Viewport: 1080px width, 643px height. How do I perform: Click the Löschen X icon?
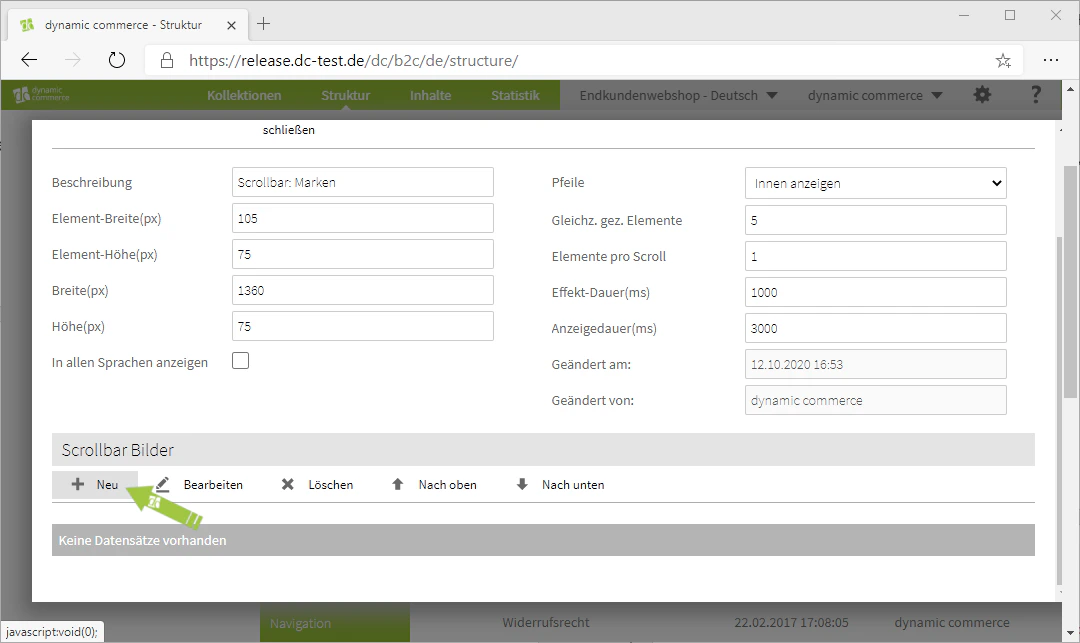click(288, 485)
